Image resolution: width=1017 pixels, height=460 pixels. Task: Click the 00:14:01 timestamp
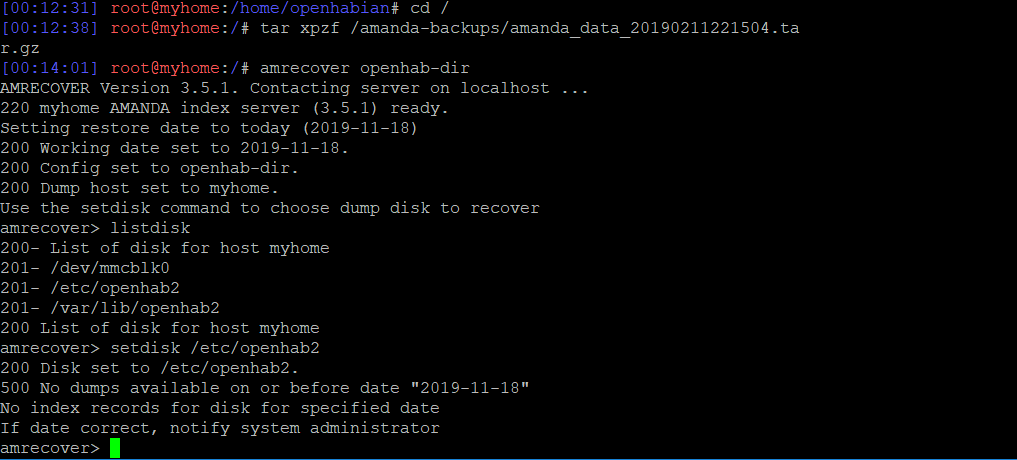click(x=50, y=68)
